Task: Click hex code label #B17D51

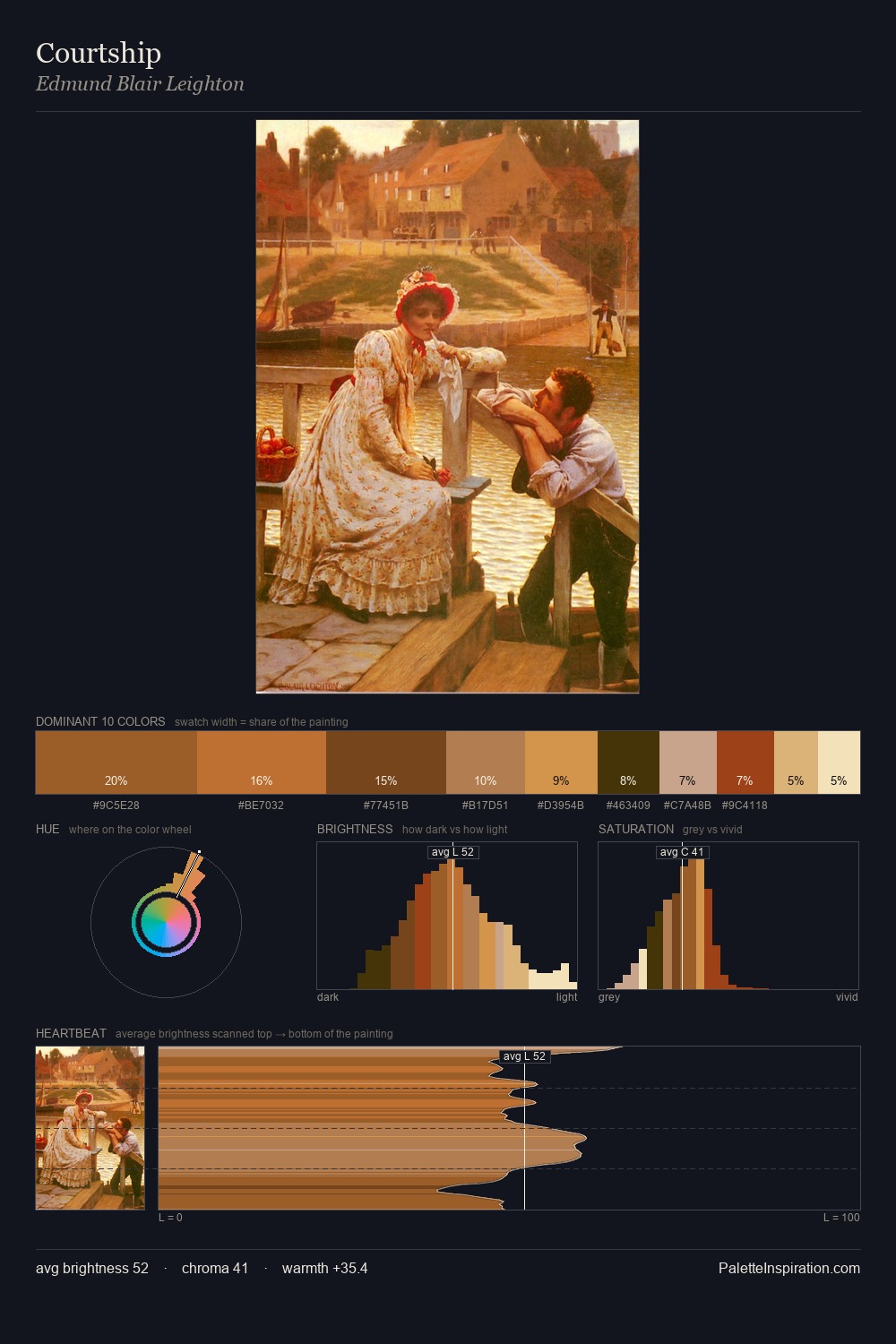Action: (x=486, y=806)
